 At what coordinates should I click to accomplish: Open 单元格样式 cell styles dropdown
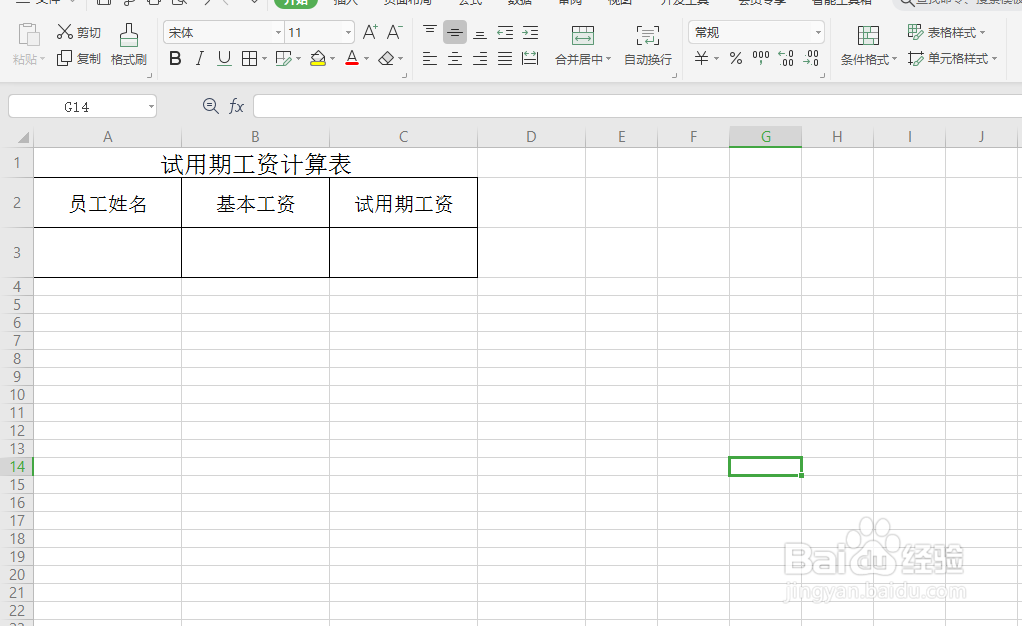(x=952, y=59)
